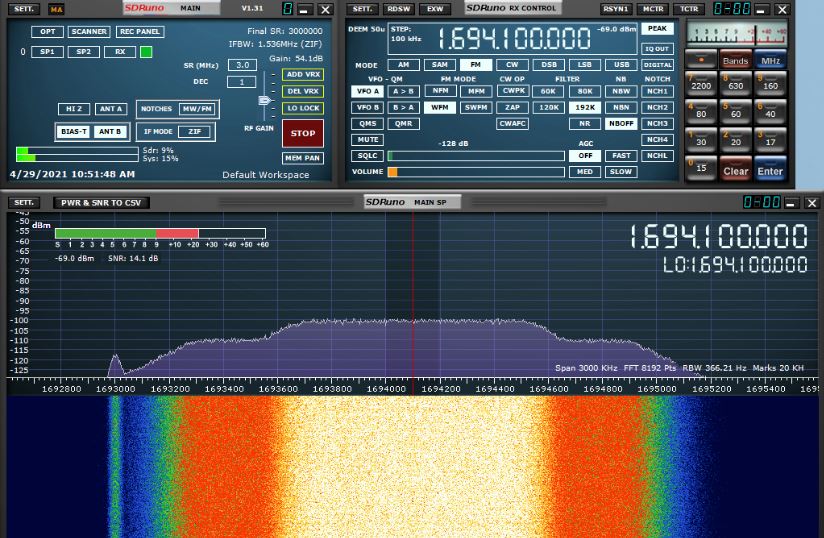The image size is (824, 538).
Task: Select the 40 band keypad button
Action: click(770, 112)
